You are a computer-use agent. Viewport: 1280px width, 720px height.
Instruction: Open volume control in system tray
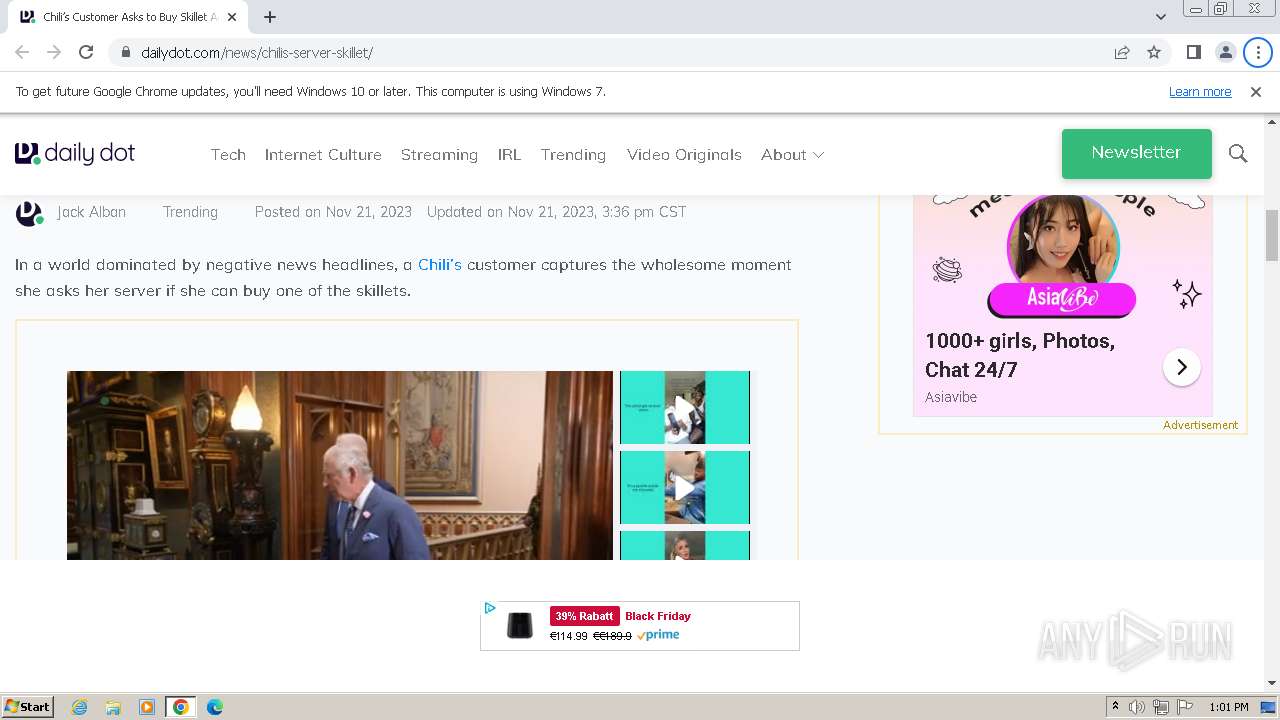tap(1137, 707)
